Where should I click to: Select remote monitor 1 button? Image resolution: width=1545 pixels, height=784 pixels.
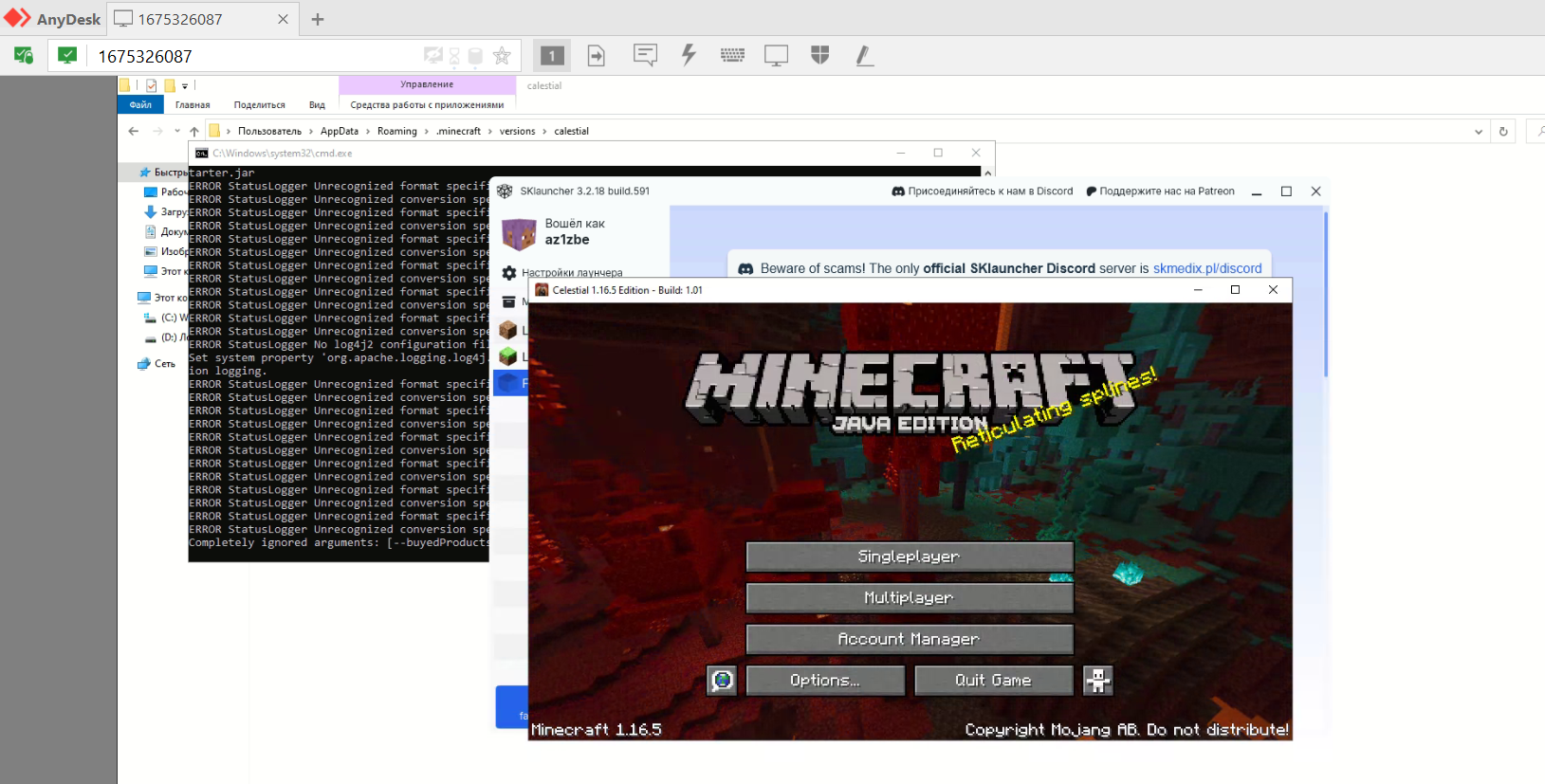click(x=552, y=56)
